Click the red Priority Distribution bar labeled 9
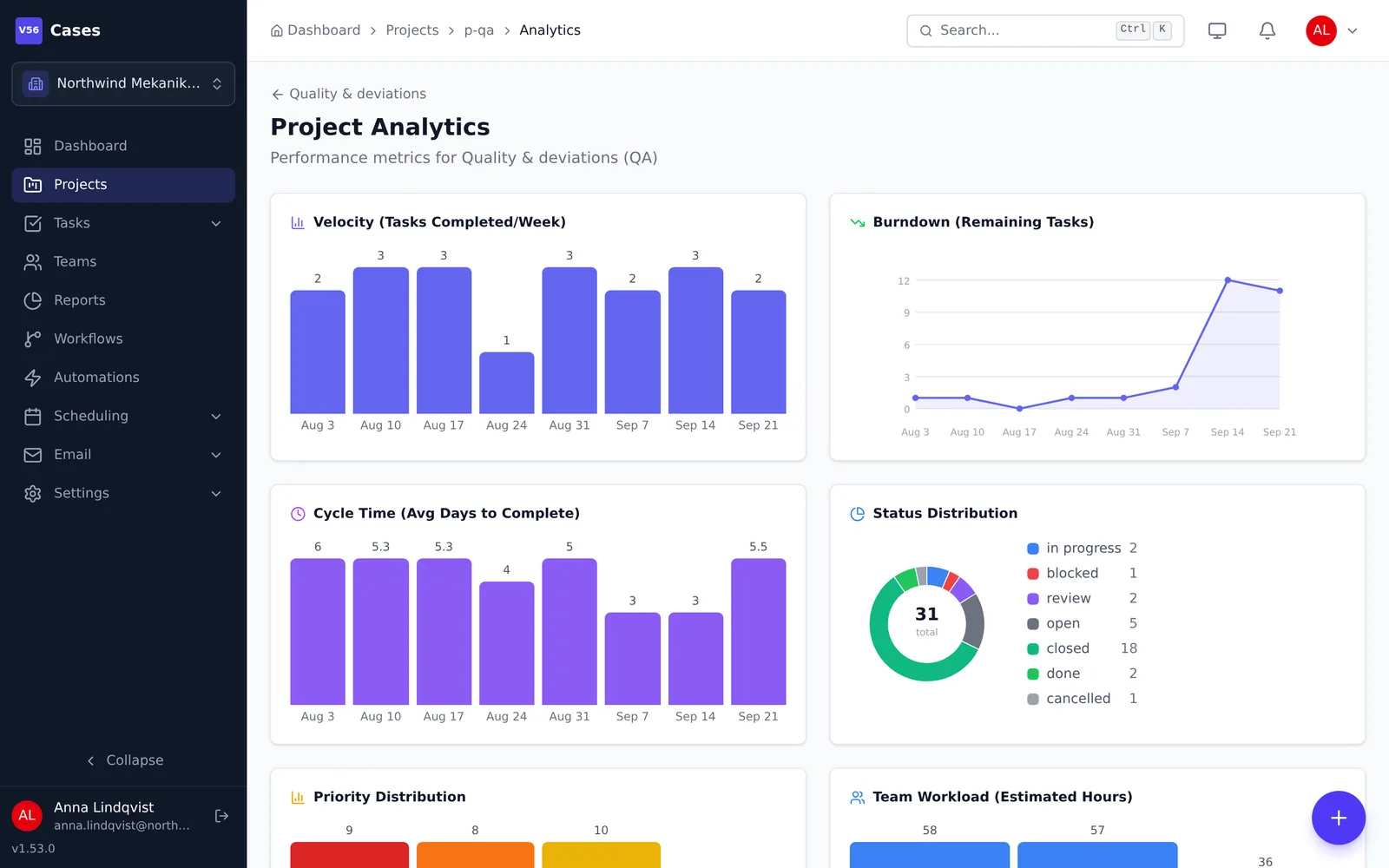 pos(349,855)
